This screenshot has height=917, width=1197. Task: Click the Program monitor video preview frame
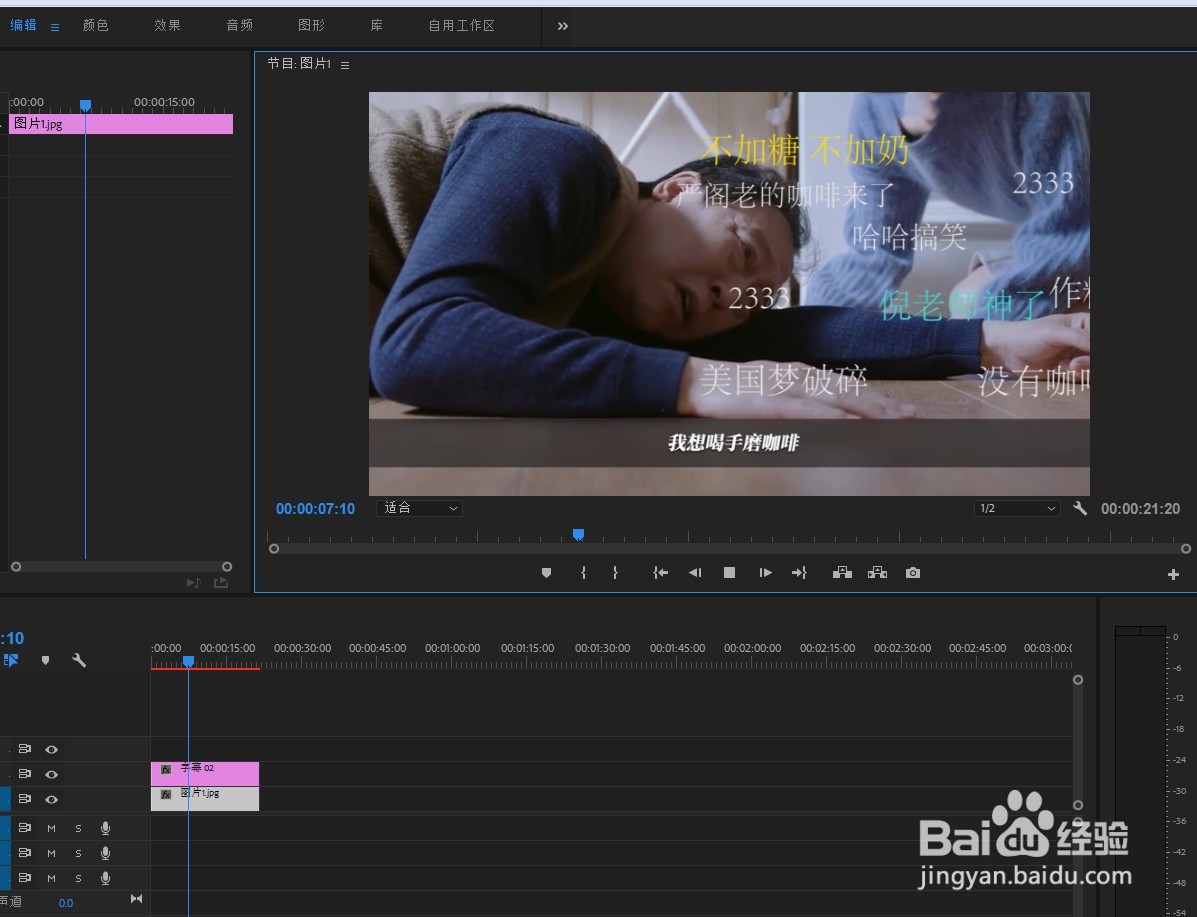coord(729,294)
